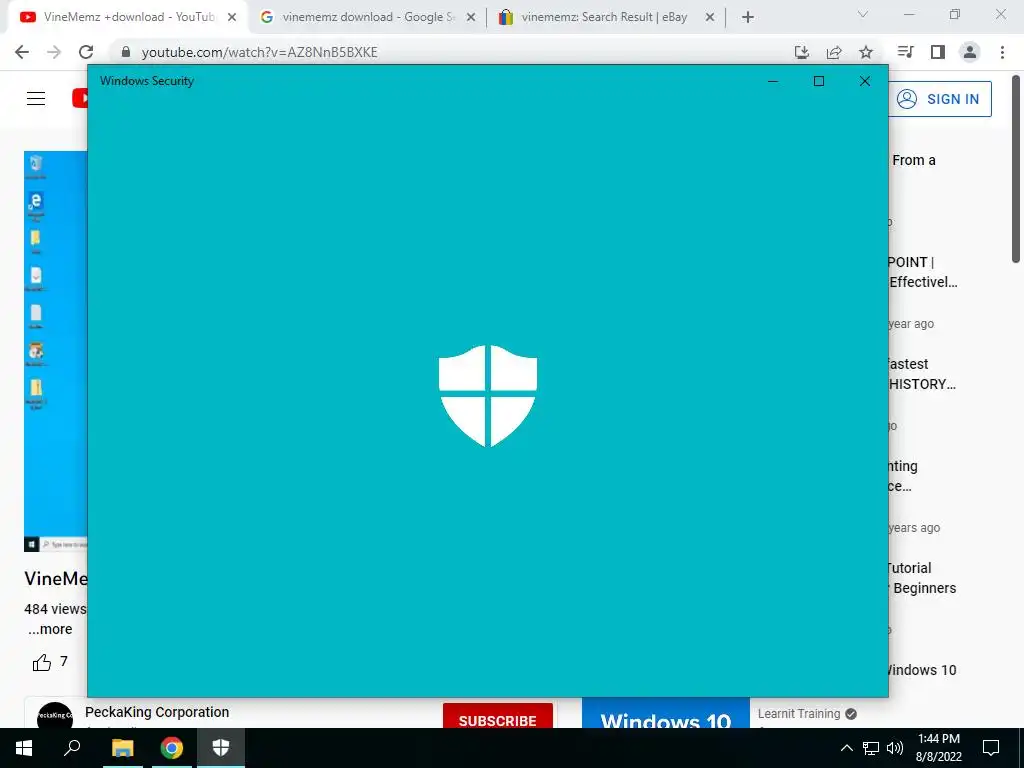This screenshot has height=768, width=1024.
Task: Like the video with thumbs up
Action: tap(42, 662)
